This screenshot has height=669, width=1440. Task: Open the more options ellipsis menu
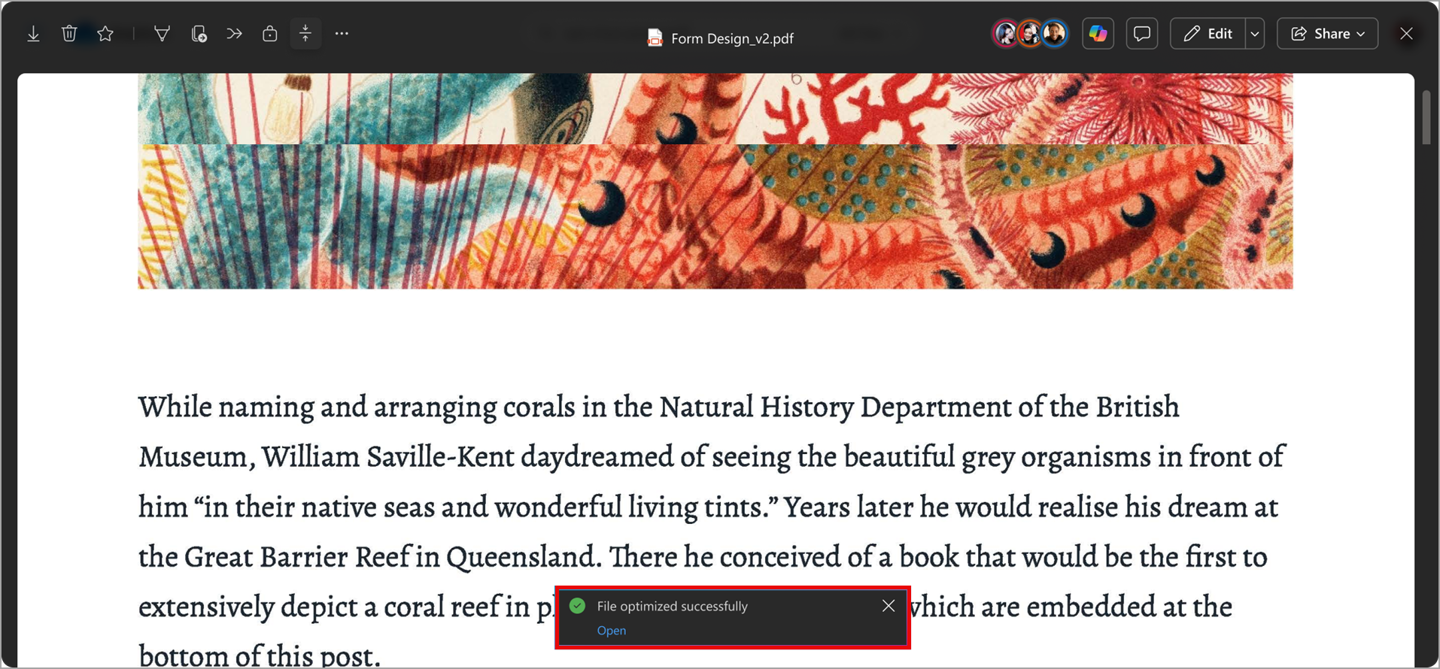coord(342,34)
